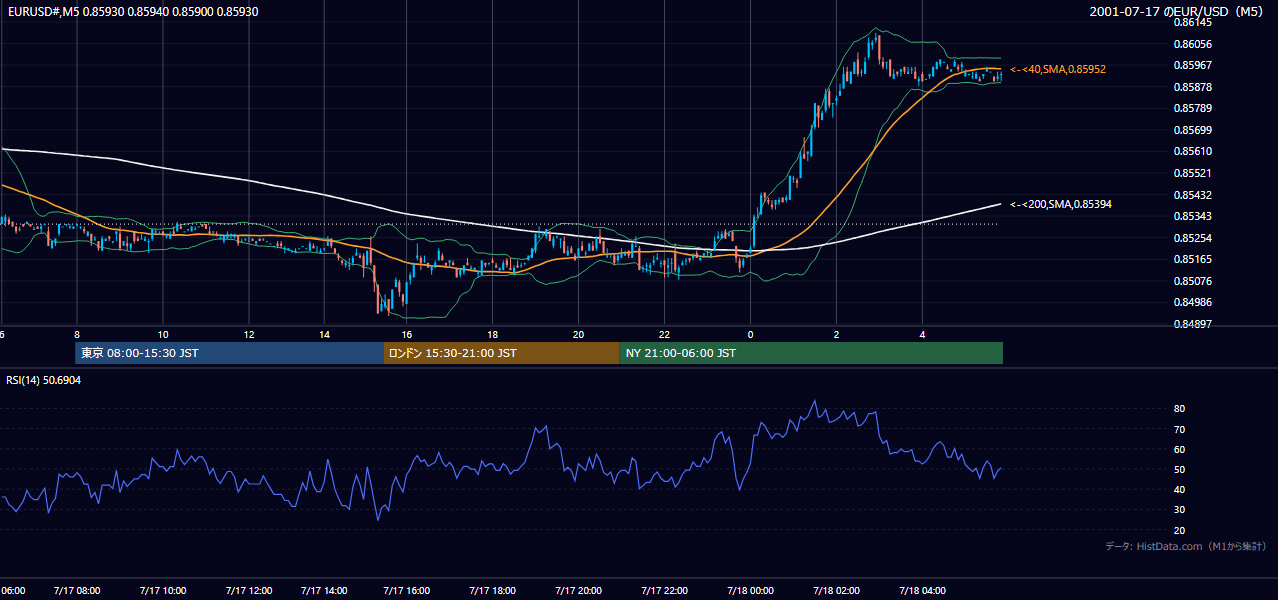
Task: Select the 40 SMA 0.85952 label
Action: coord(1058,69)
